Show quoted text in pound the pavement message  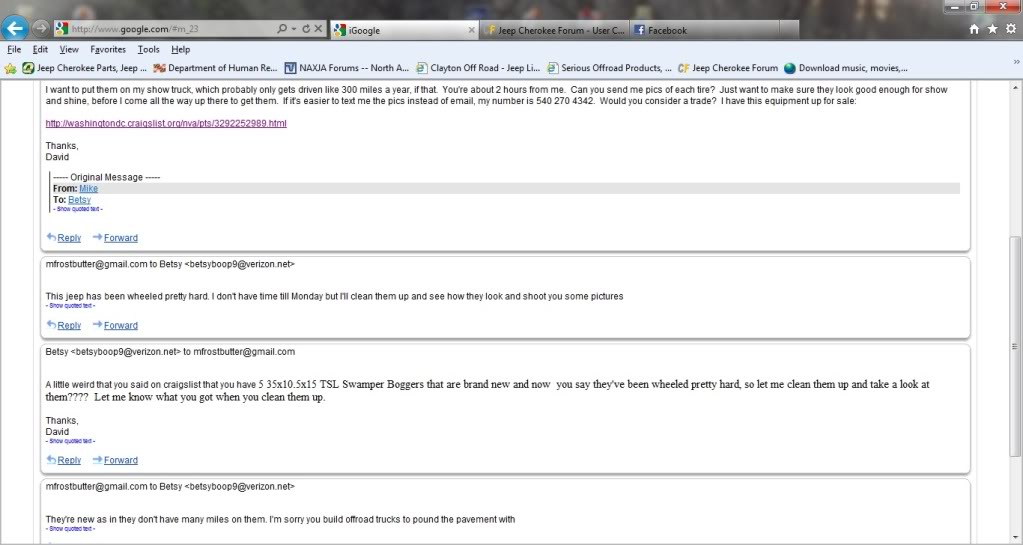pos(70,529)
